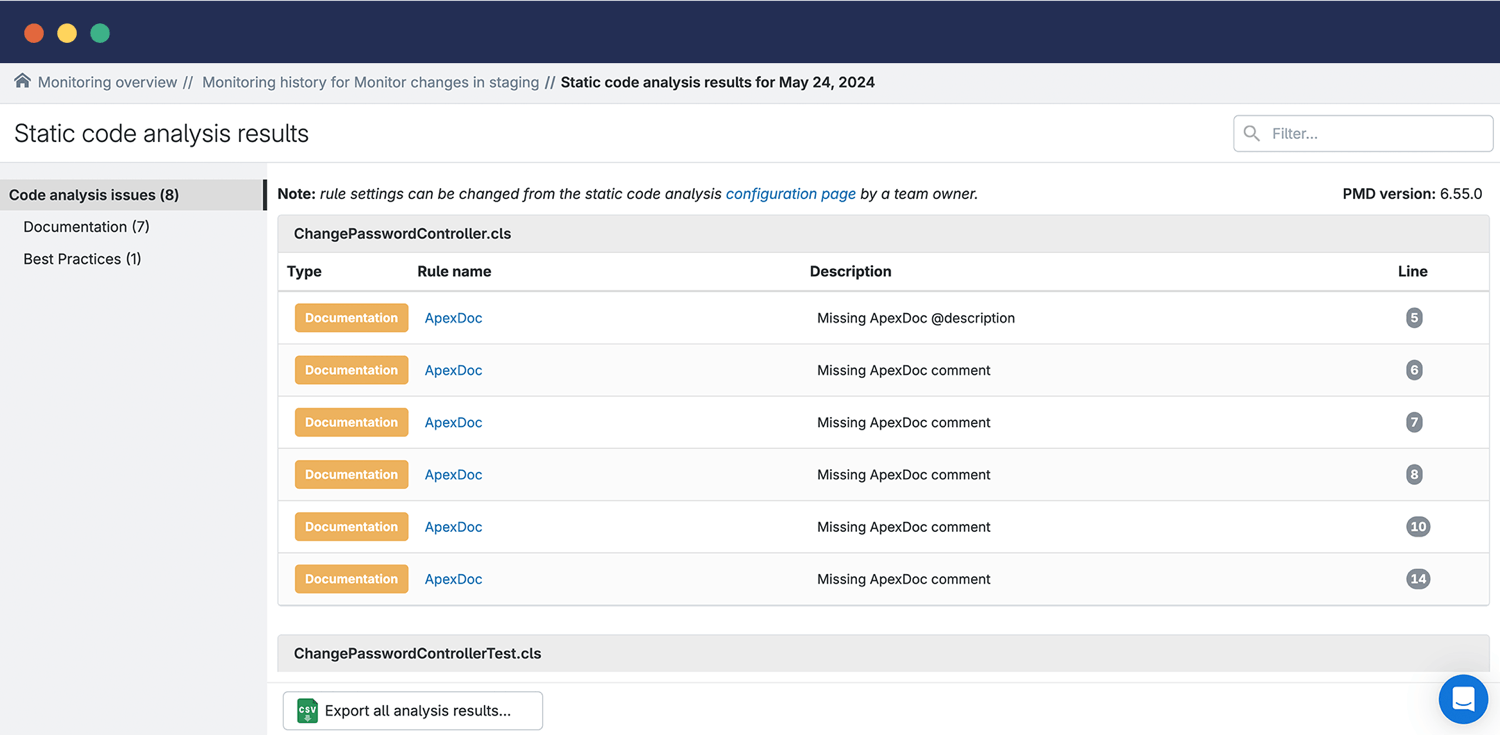This screenshot has width=1500, height=735.
Task: Export all analysis results to CSV
Action: [x=413, y=711]
